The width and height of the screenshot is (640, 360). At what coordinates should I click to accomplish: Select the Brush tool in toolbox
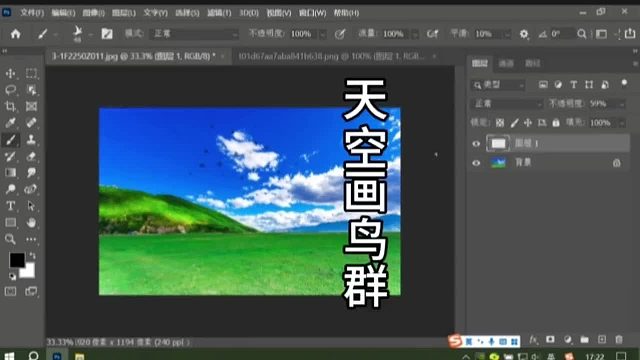10,140
